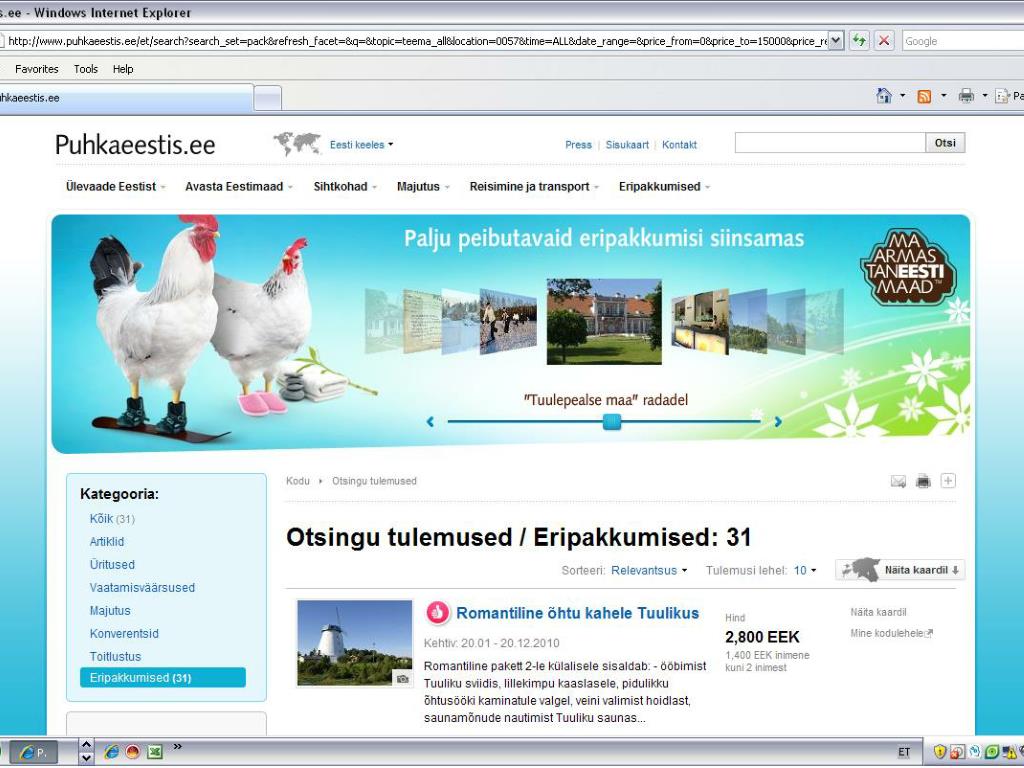Viewport: 1024px width, 768px height.
Task: Select the Konverentsid category
Action: pyautogui.click(x=123, y=633)
